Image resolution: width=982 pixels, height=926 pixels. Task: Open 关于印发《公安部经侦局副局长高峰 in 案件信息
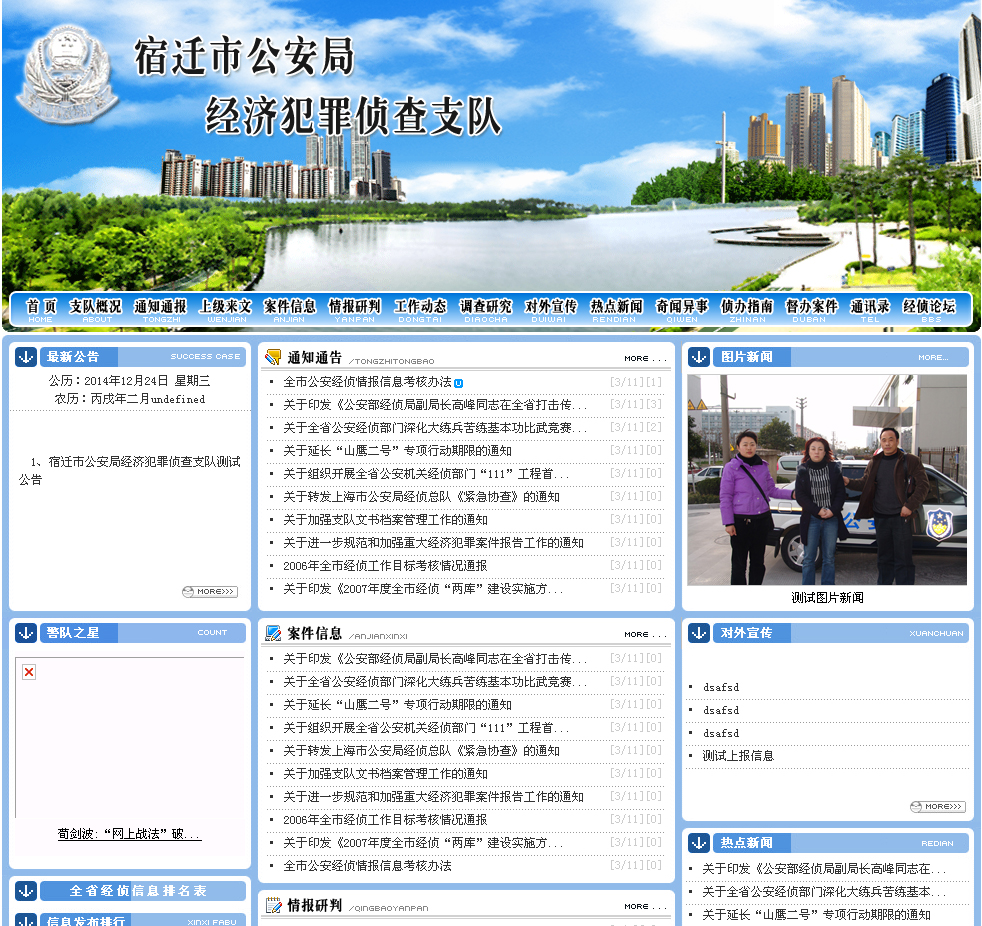pyautogui.click(x=435, y=659)
